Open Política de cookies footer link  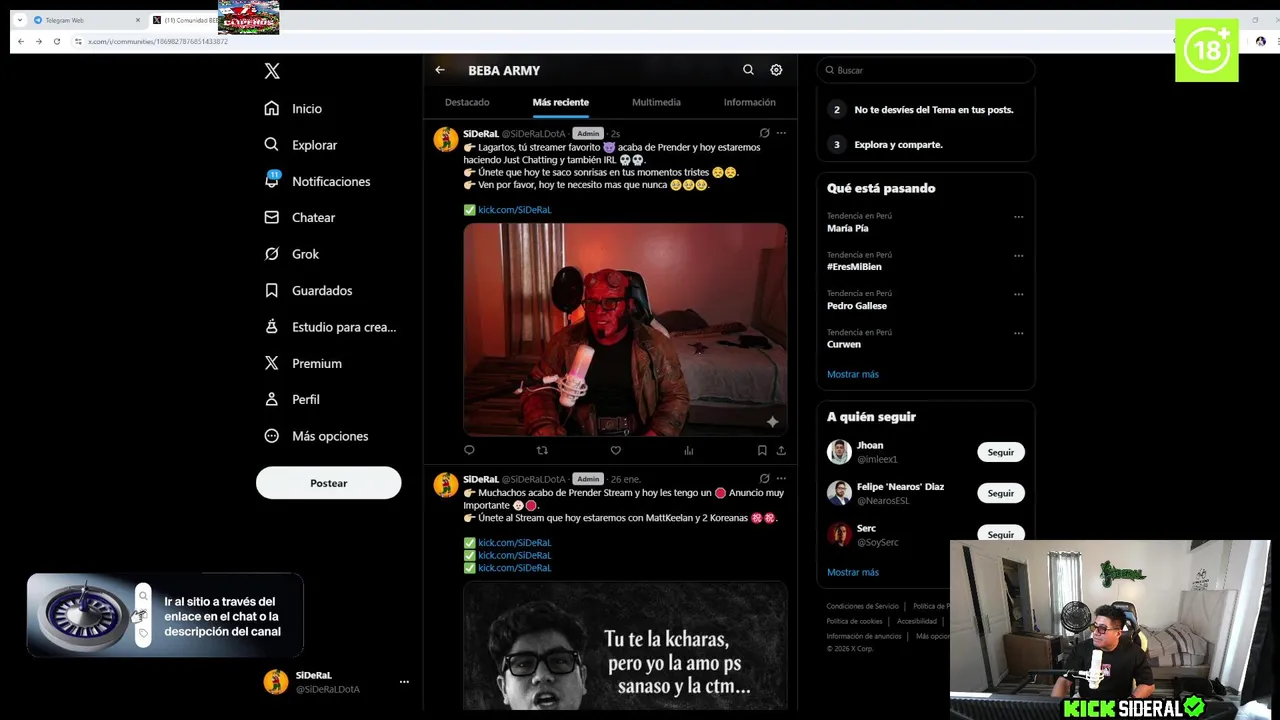pos(855,621)
